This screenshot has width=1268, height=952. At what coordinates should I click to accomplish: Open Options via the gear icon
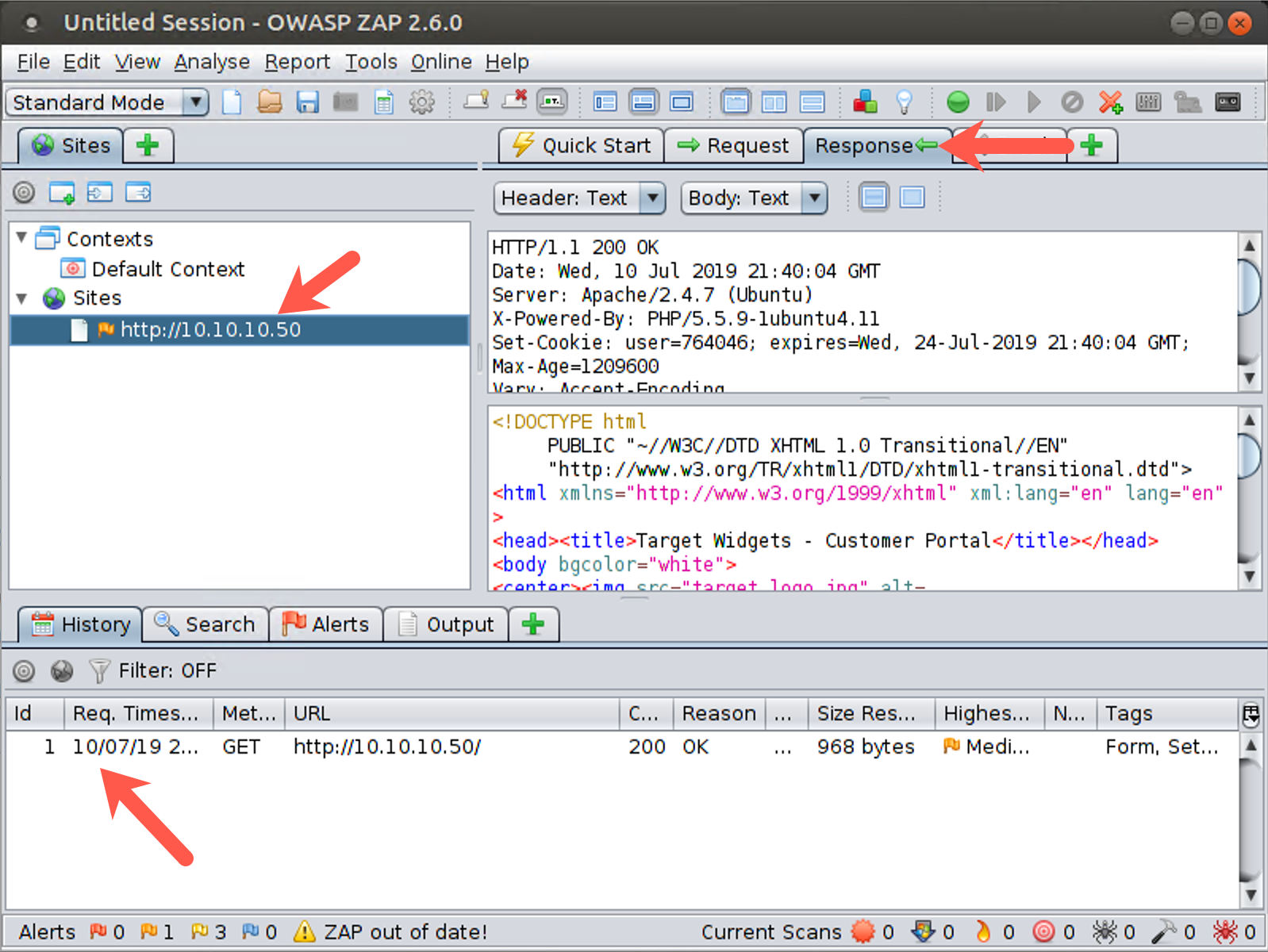click(x=422, y=102)
